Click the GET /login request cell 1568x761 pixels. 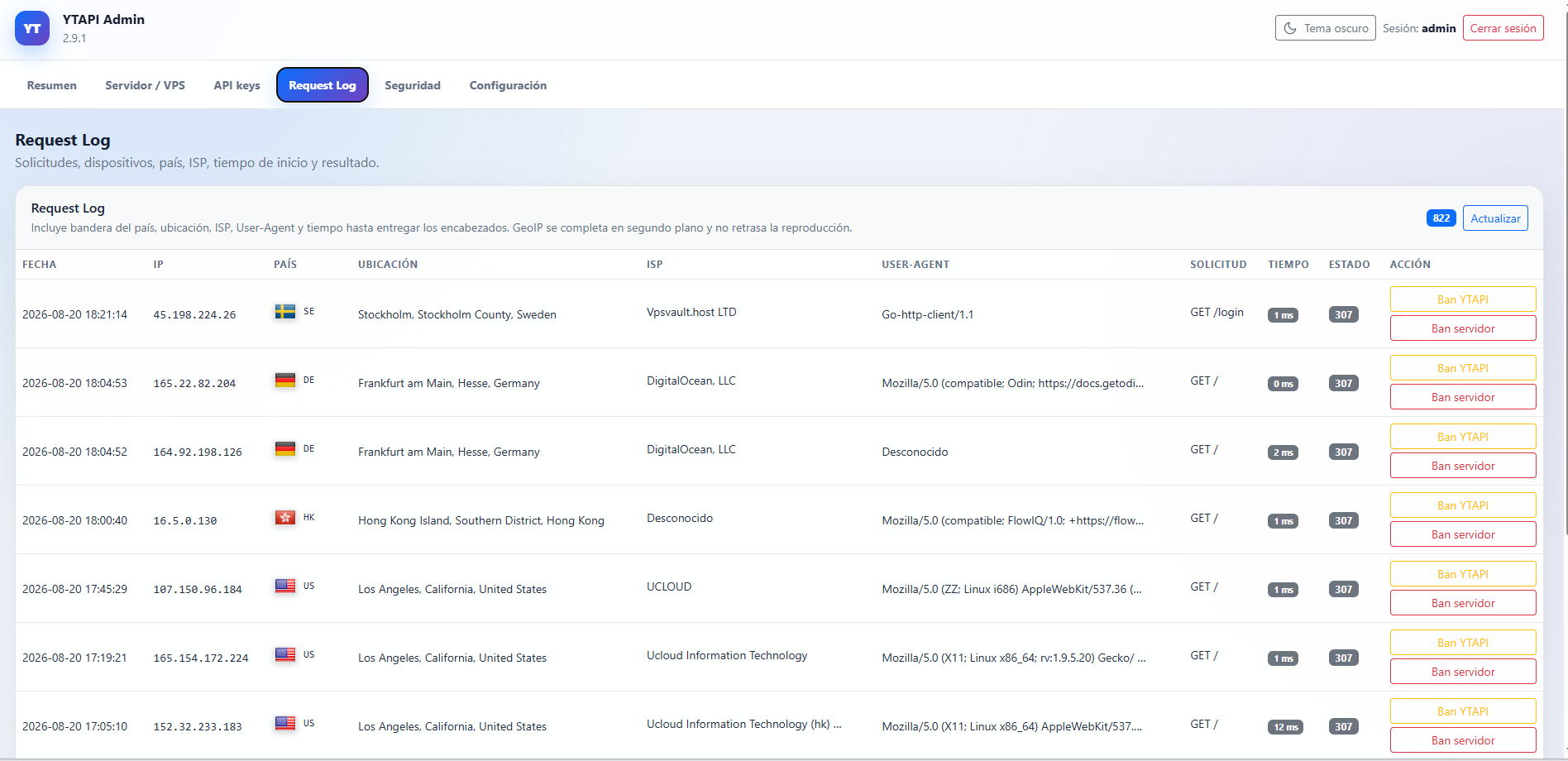point(1217,312)
